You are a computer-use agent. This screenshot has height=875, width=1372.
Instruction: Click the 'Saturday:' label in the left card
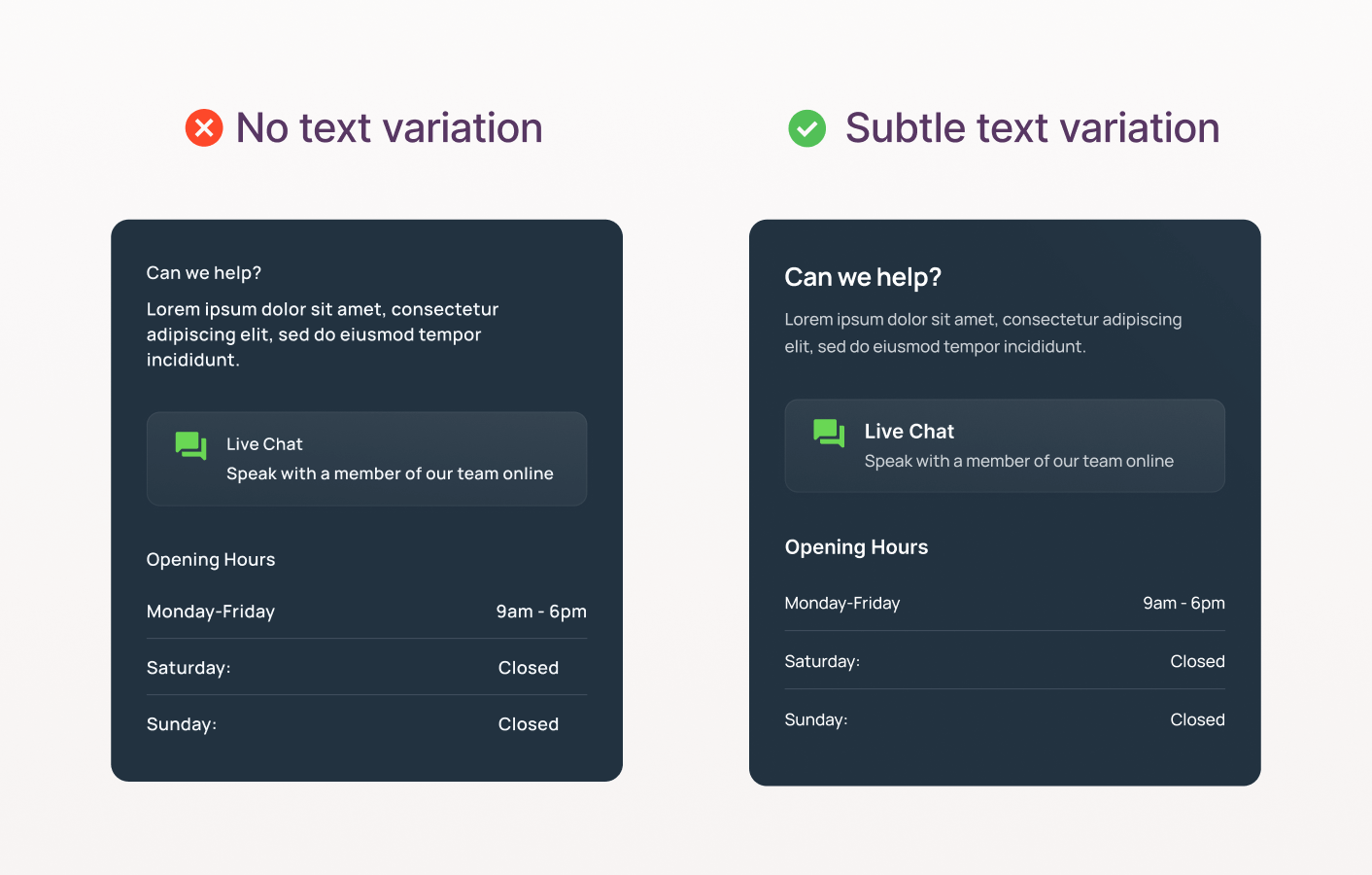[x=189, y=668]
